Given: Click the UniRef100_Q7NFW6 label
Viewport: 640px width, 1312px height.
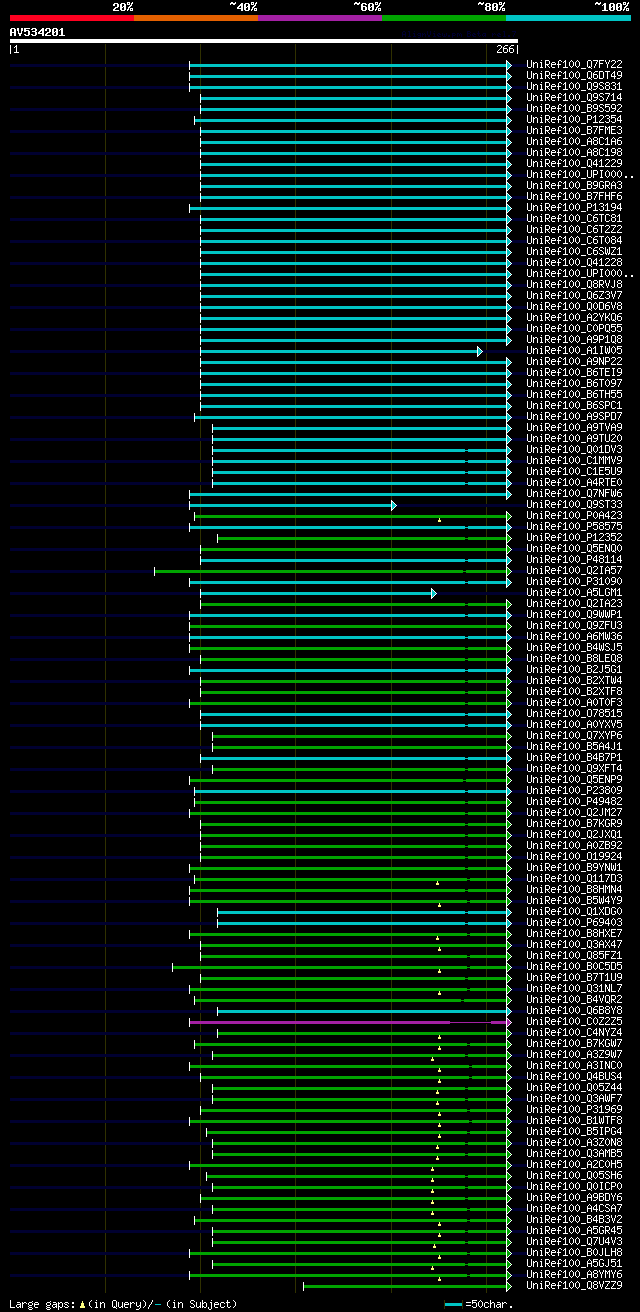Looking at the screenshot, I should coord(575,493).
